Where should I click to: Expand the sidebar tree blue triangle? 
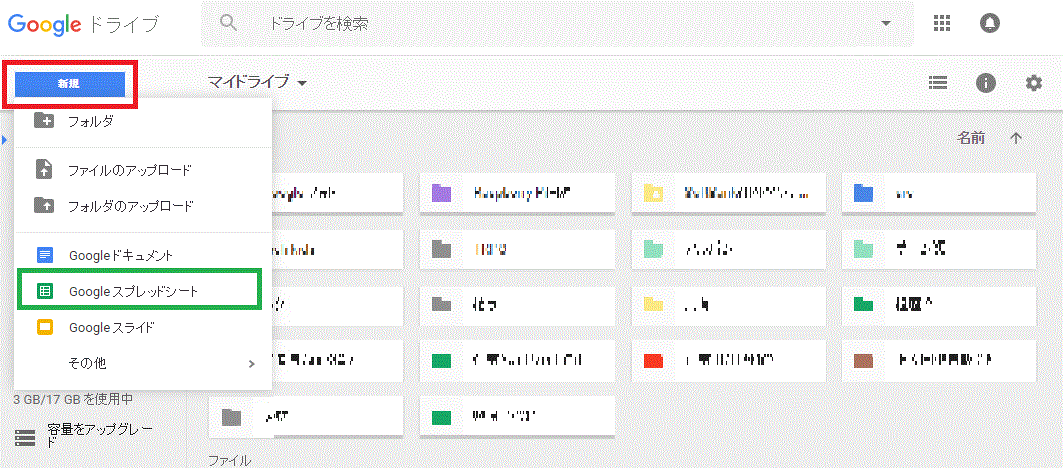[4, 140]
